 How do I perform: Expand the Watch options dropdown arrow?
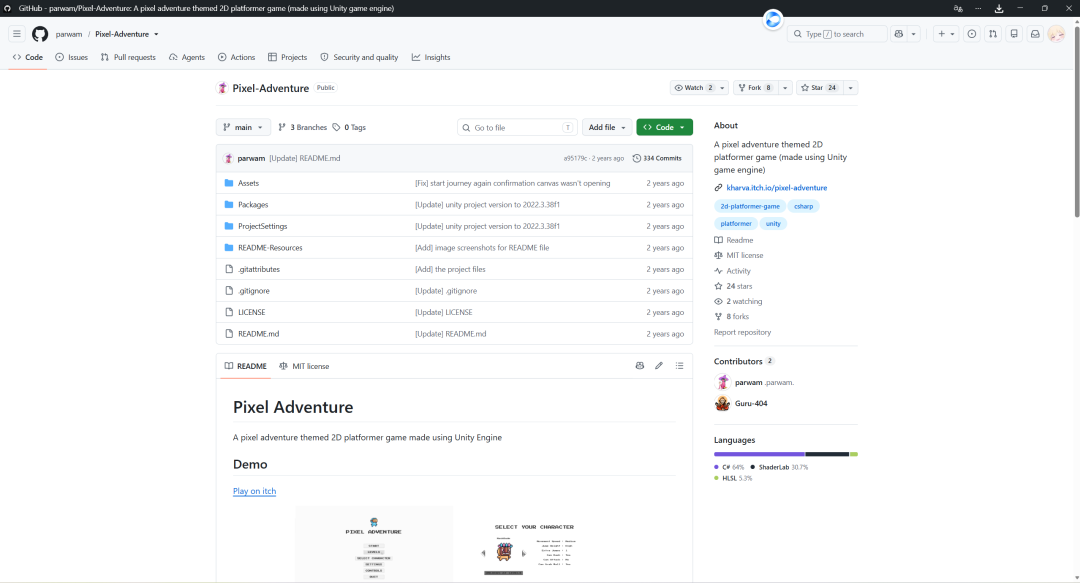click(723, 88)
